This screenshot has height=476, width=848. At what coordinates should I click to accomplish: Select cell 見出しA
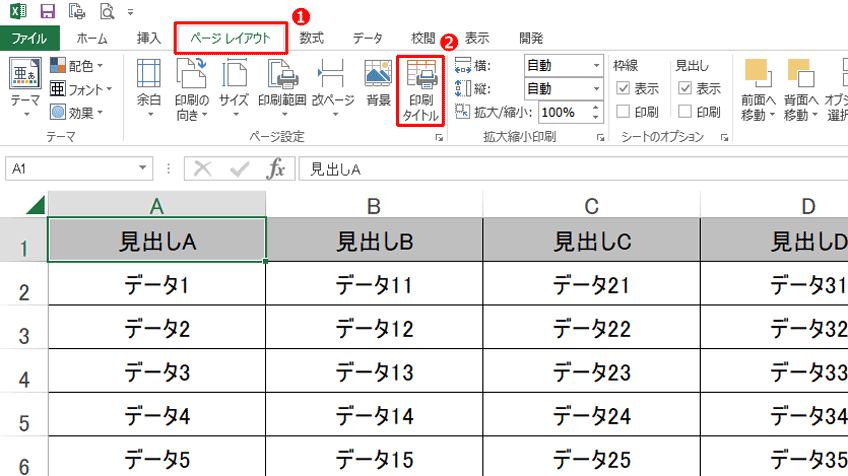[x=157, y=241]
